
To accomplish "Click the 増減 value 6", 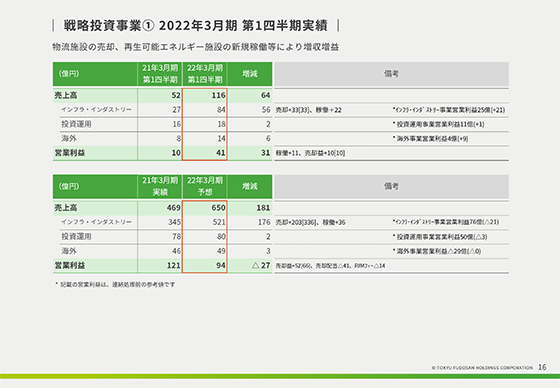I will [268, 138].
